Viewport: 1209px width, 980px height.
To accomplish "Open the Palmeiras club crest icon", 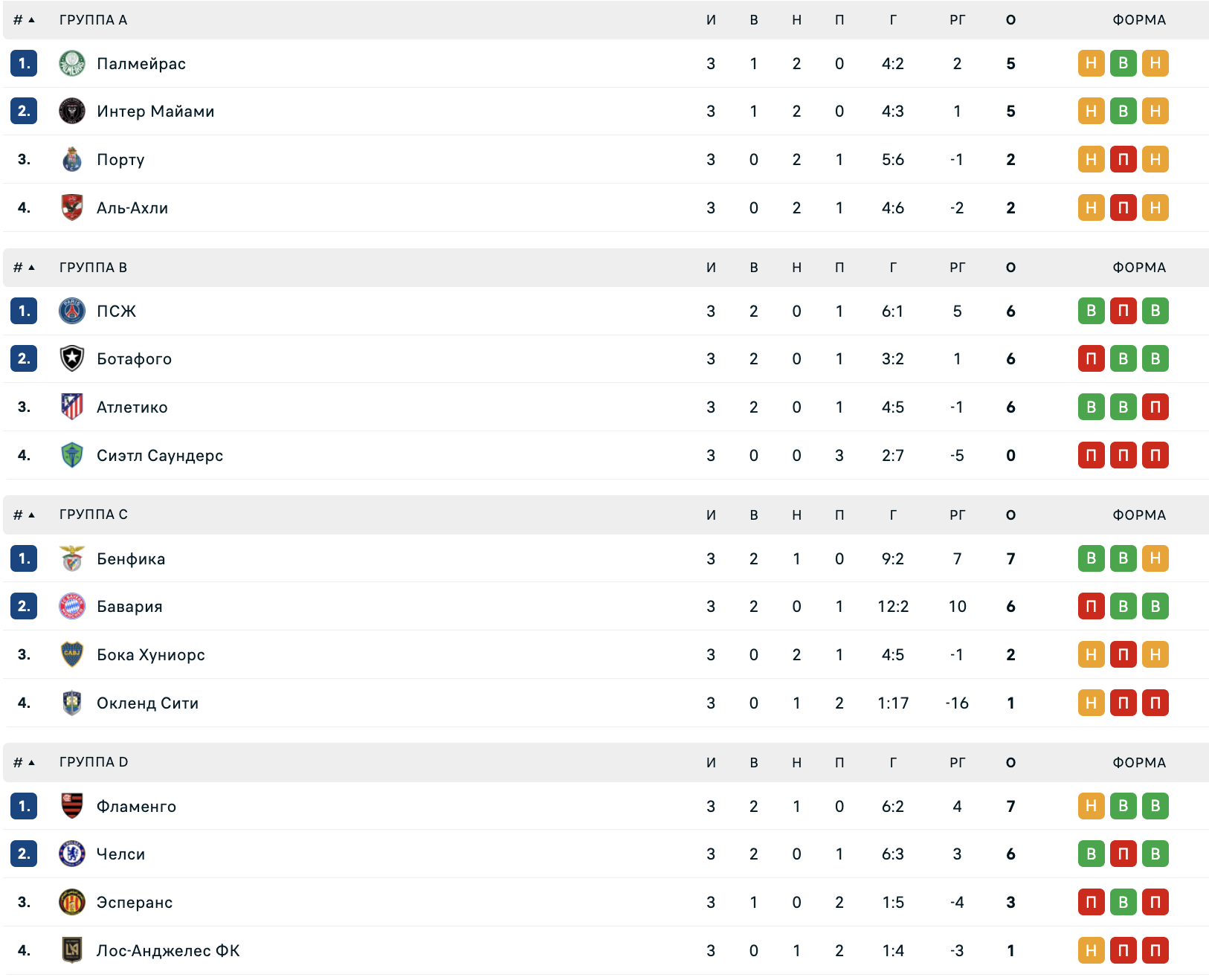I will [x=72, y=63].
